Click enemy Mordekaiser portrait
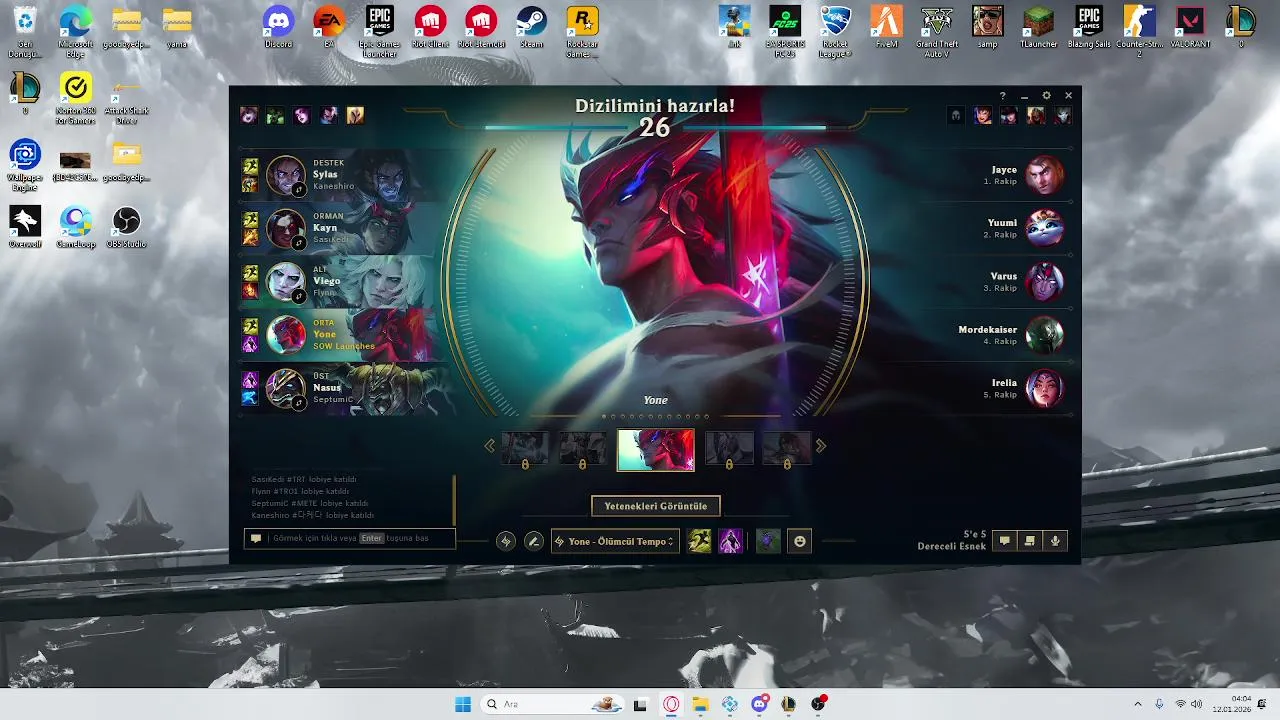The width and height of the screenshot is (1280, 720). click(x=1045, y=334)
